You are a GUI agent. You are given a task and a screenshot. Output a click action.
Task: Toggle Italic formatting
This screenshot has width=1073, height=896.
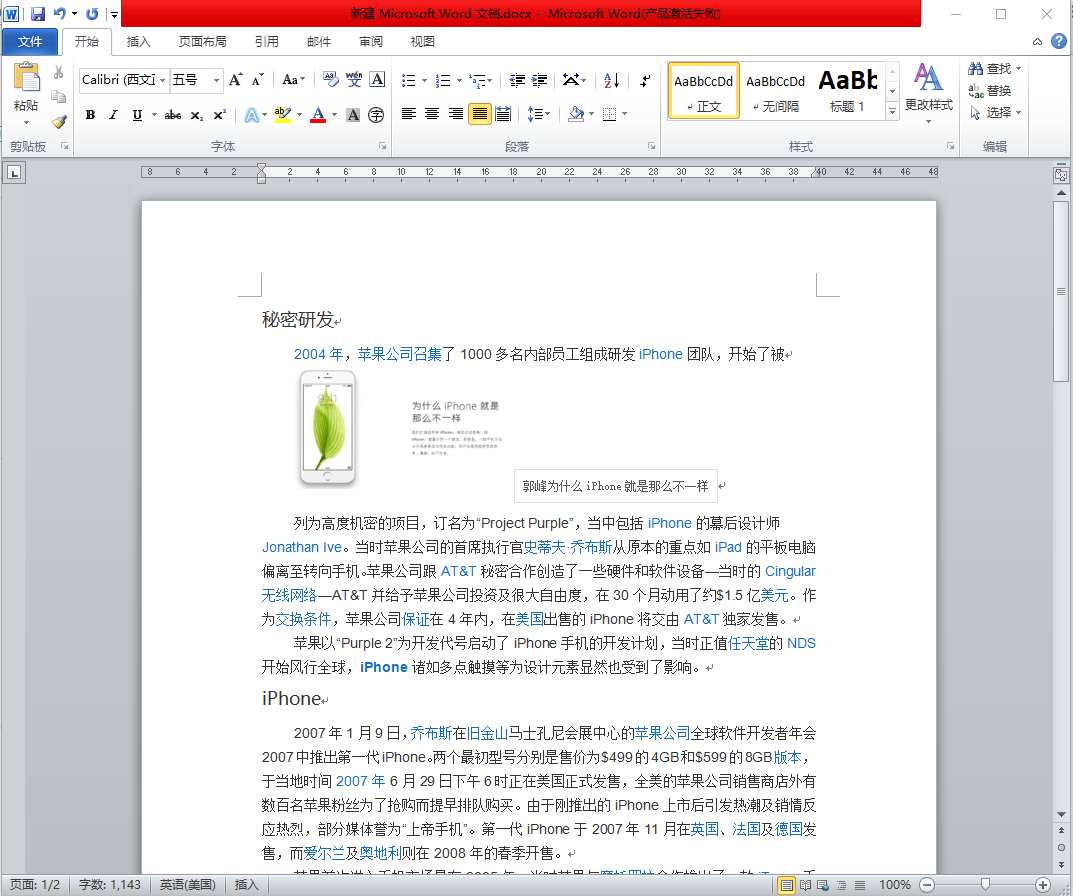[113, 115]
